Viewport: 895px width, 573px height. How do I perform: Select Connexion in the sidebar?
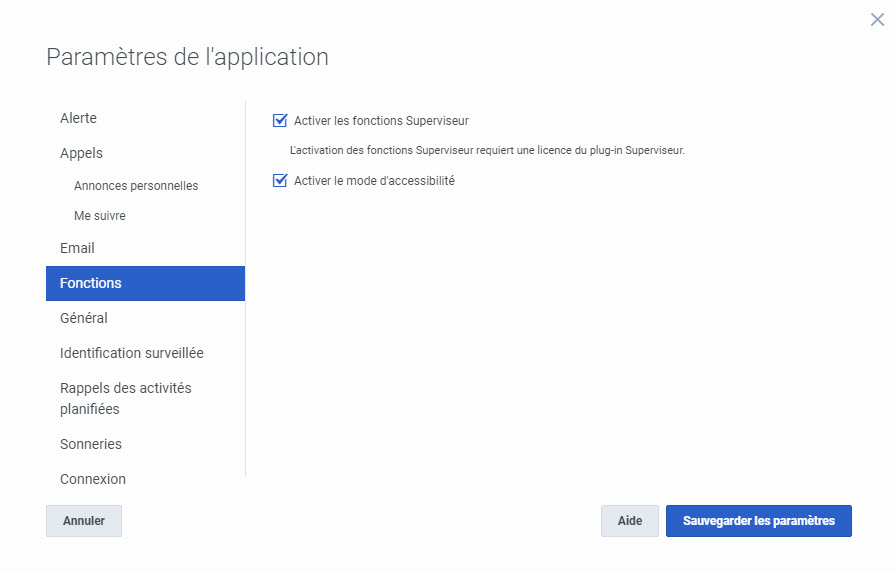[93, 479]
